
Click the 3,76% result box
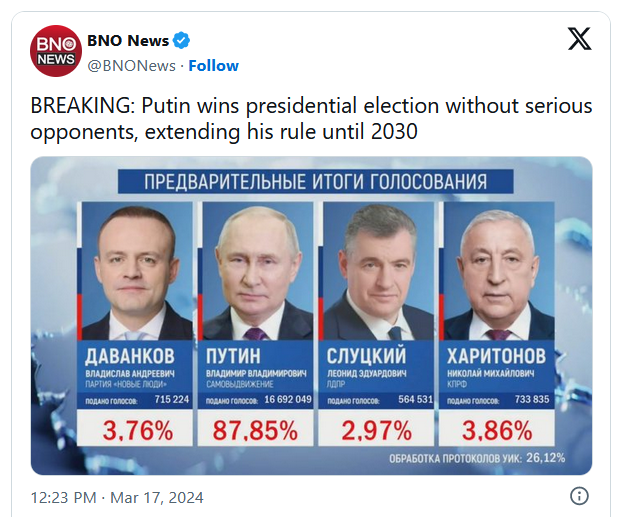click(136, 431)
